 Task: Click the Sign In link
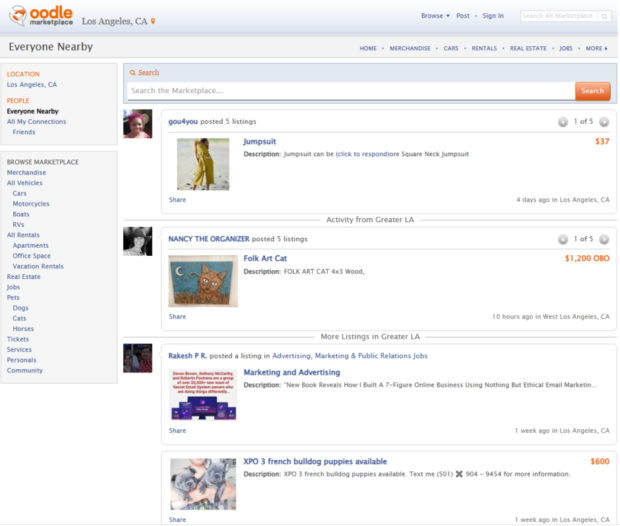point(492,16)
